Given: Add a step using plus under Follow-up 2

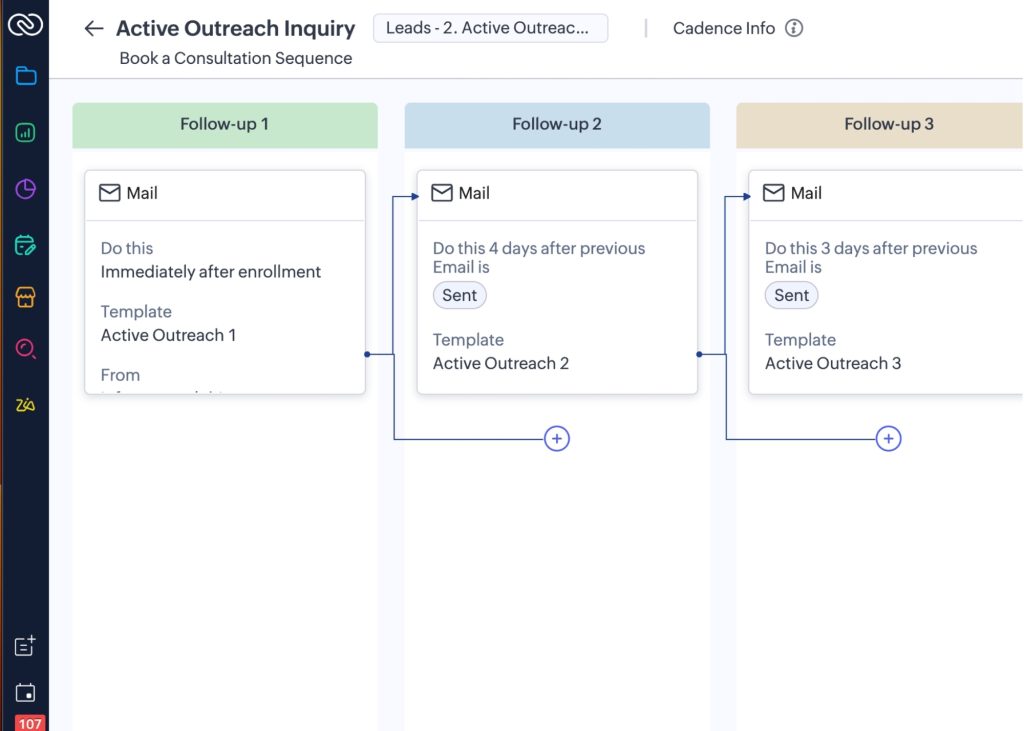Looking at the screenshot, I should (557, 438).
